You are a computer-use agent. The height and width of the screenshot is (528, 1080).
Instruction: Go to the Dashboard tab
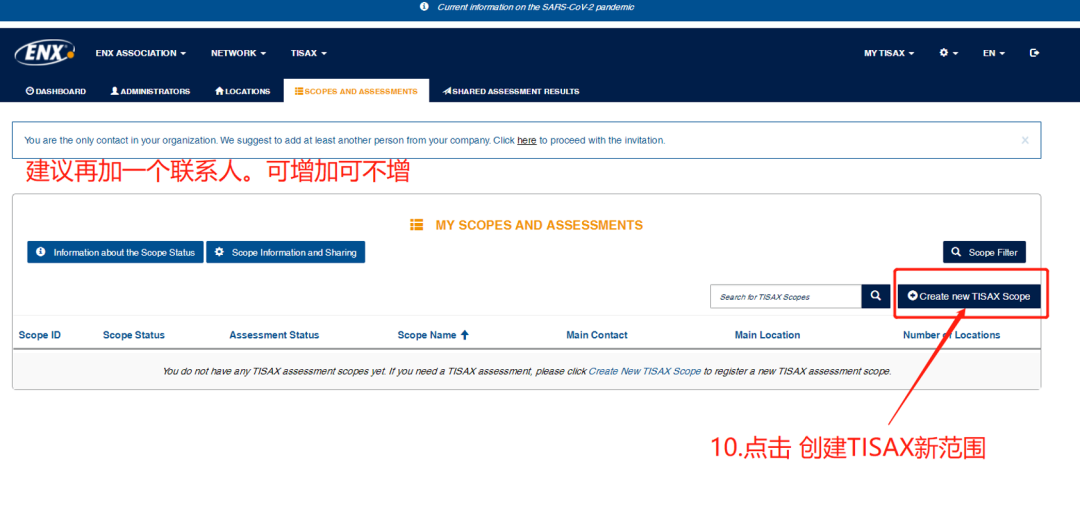pos(56,91)
